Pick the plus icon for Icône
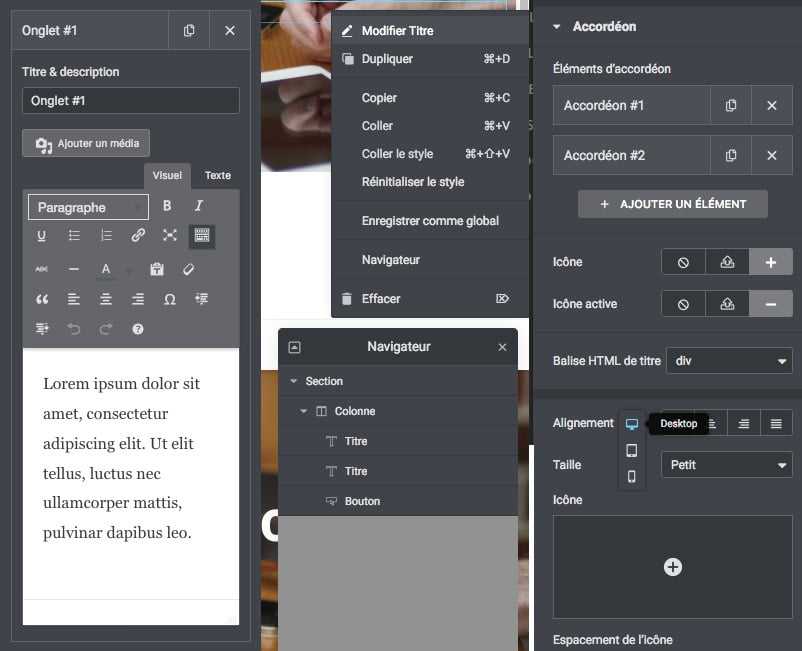802x651 pixels. click(770, 262)
